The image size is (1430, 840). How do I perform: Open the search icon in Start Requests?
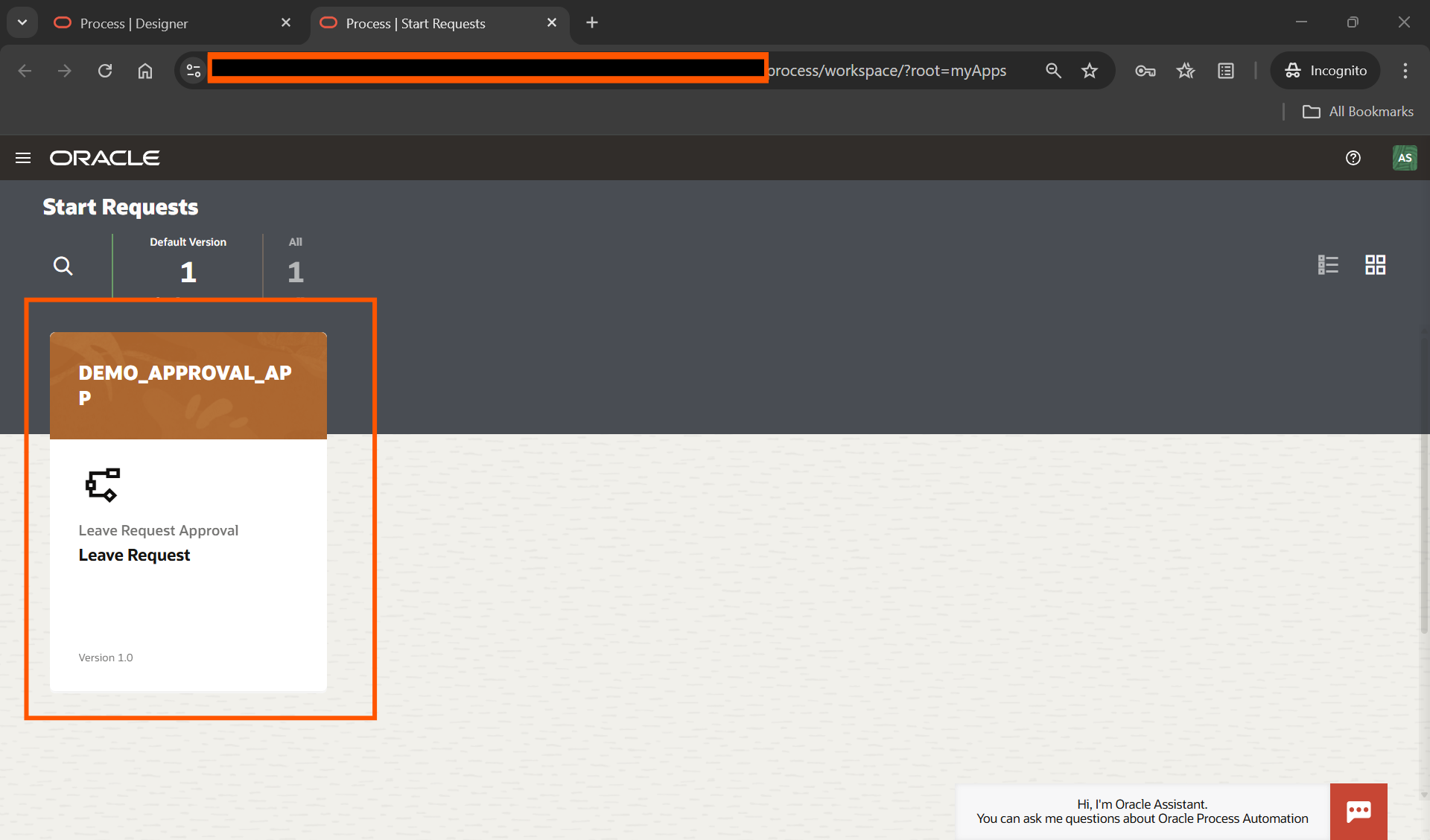coord(63,266)
